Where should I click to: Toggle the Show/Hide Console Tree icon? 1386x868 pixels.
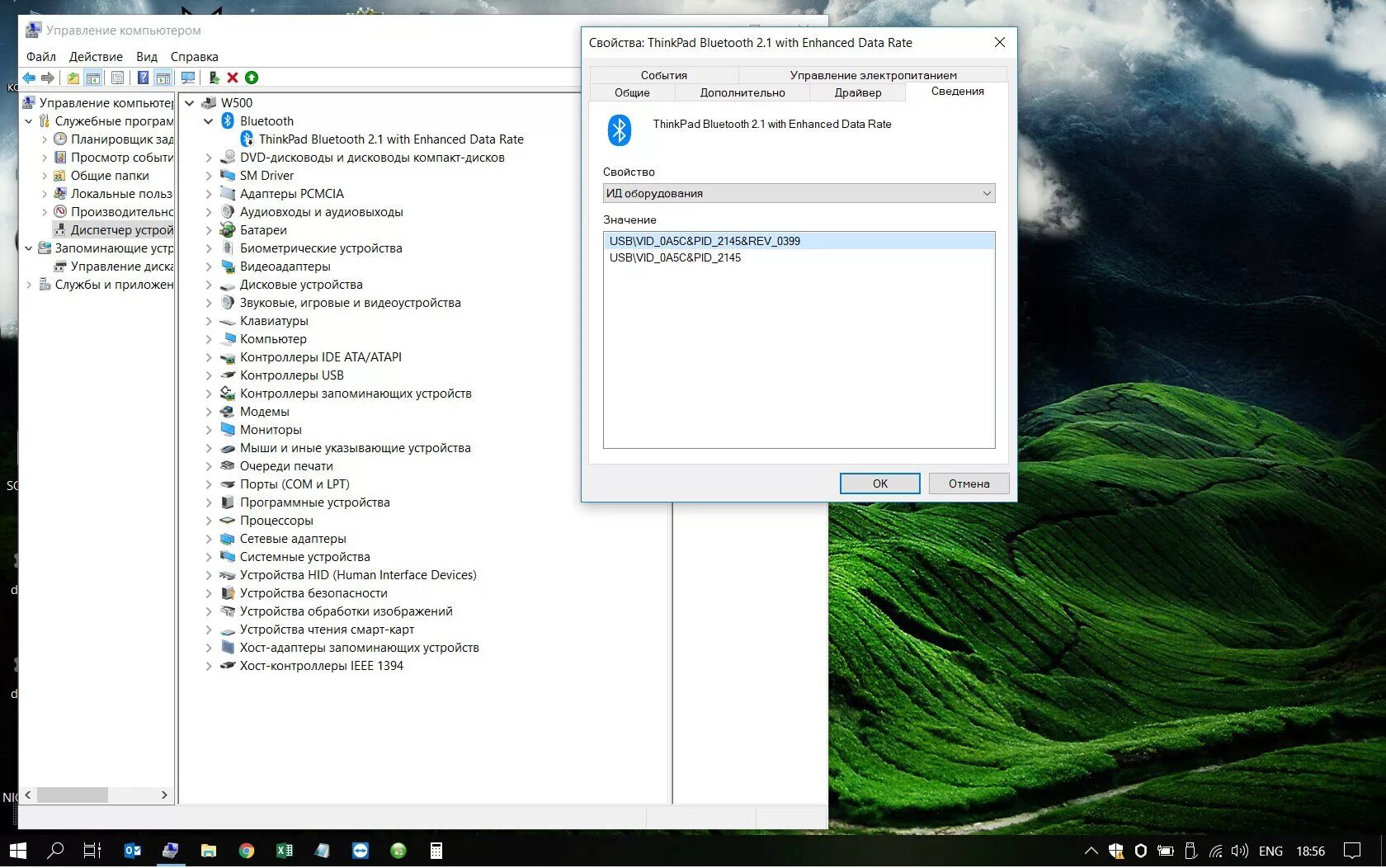click(93, 78)
